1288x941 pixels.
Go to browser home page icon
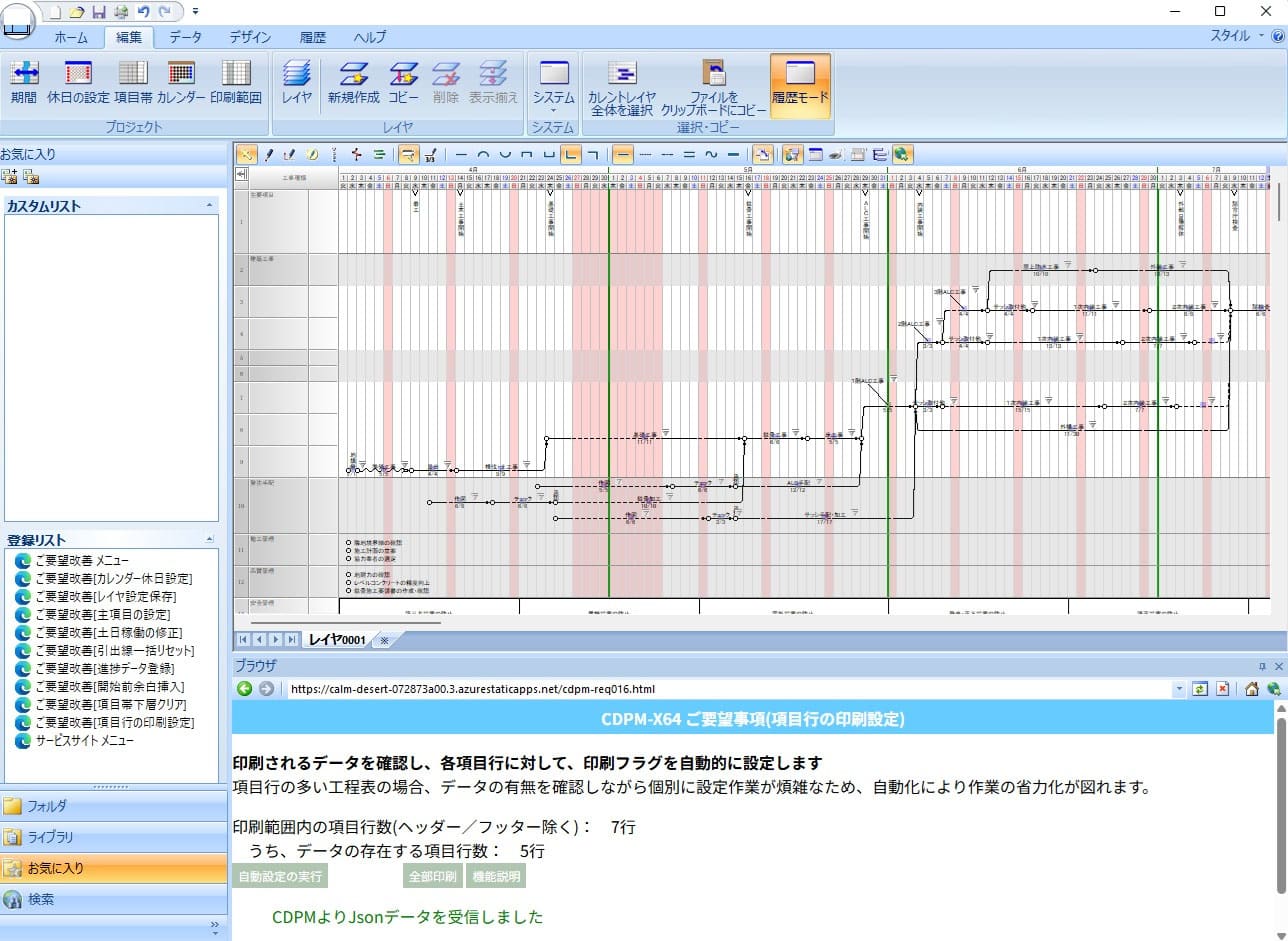[1252, 689]
